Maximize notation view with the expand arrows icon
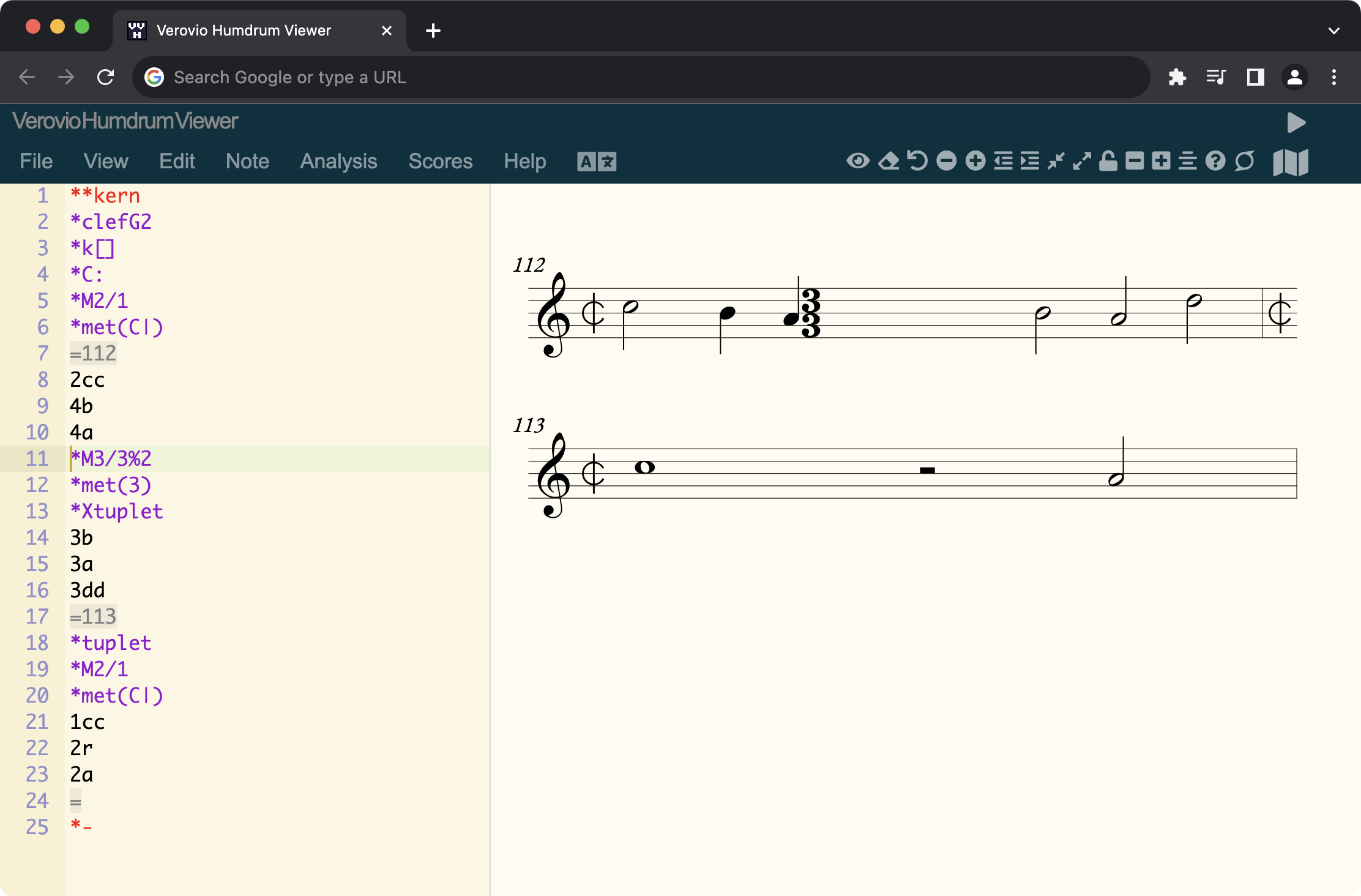1361x896 pixels. (1082, 161)
